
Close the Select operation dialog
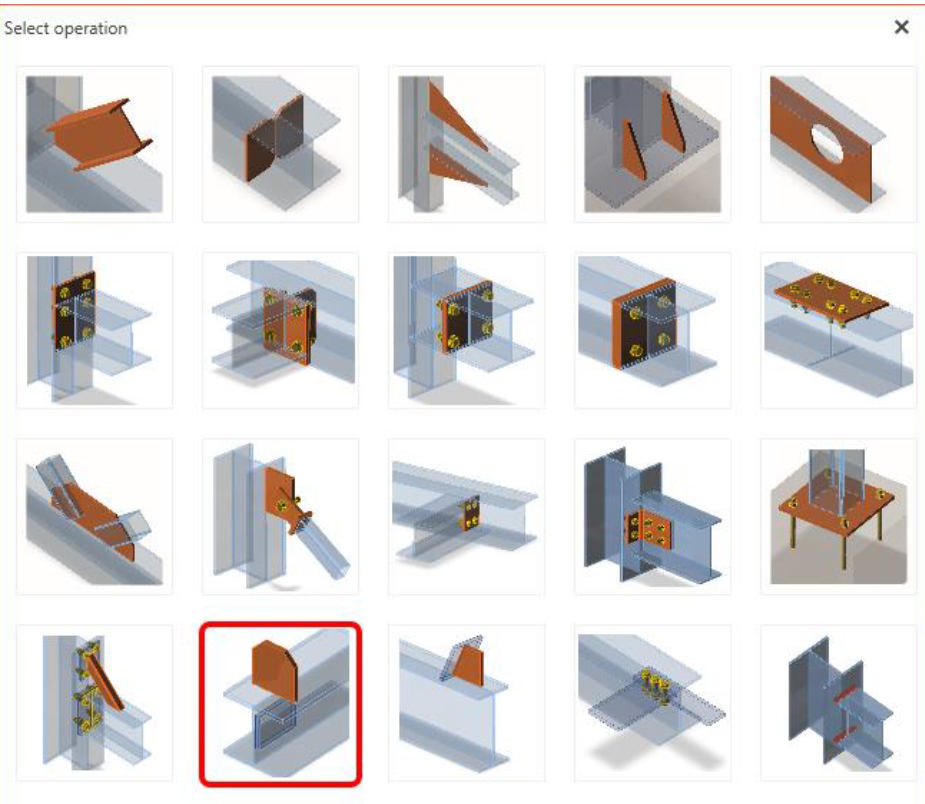coord(901,27)
